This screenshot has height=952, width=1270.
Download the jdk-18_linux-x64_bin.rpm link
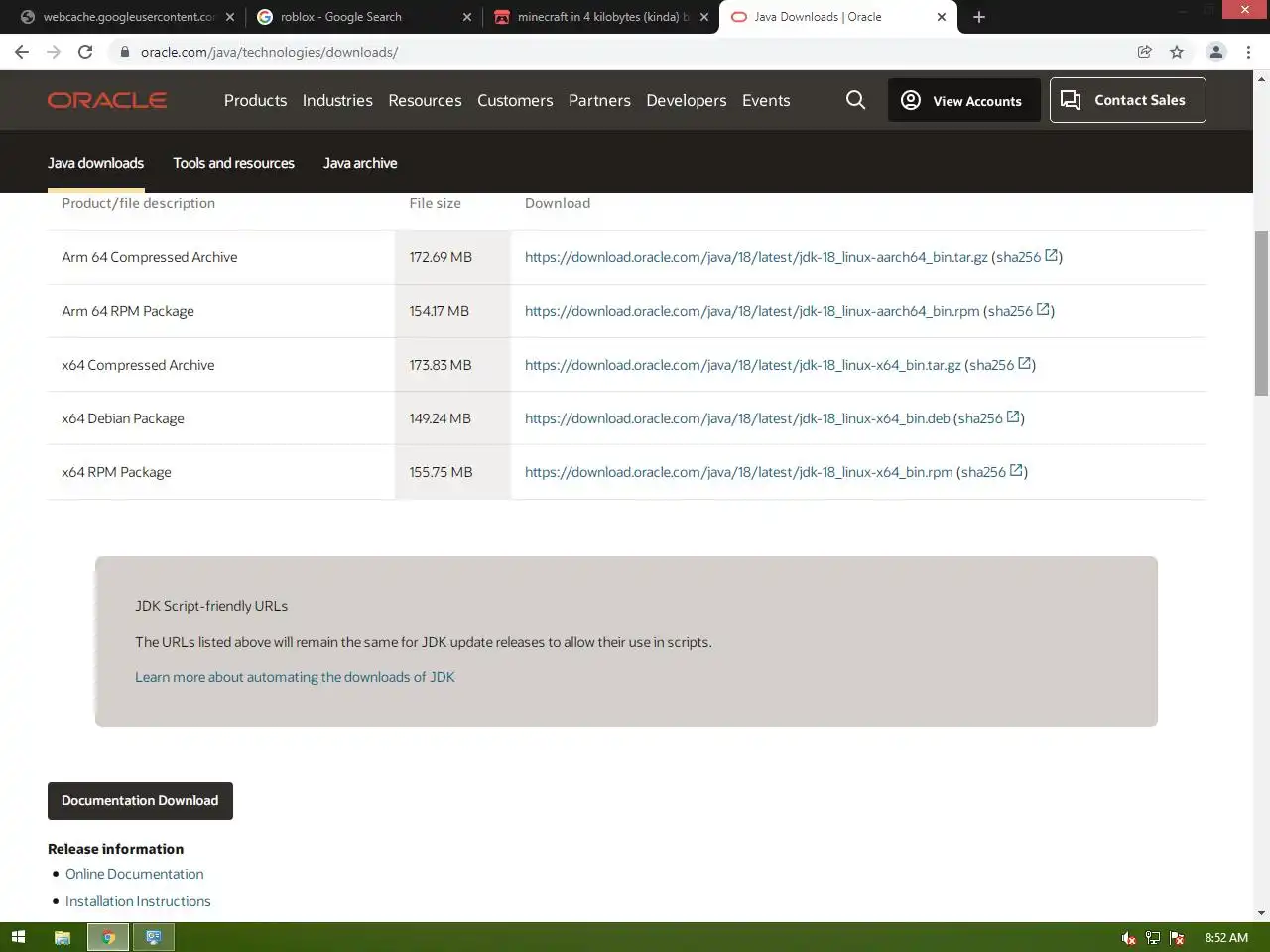pos(738,472)
